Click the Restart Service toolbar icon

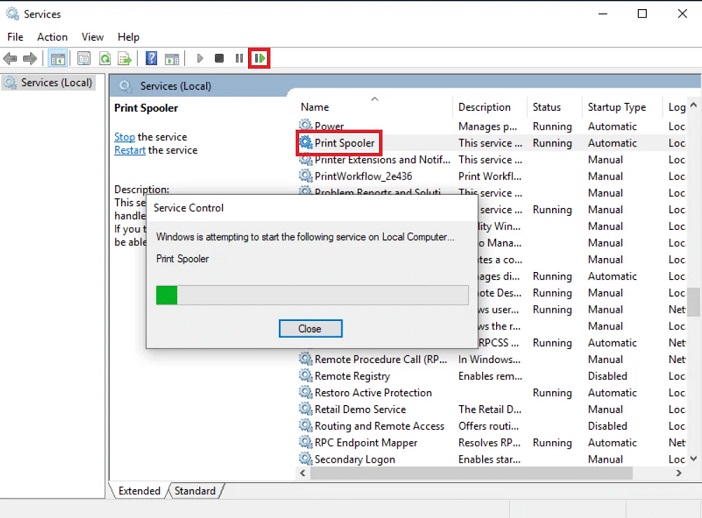[x=260, y=58]
